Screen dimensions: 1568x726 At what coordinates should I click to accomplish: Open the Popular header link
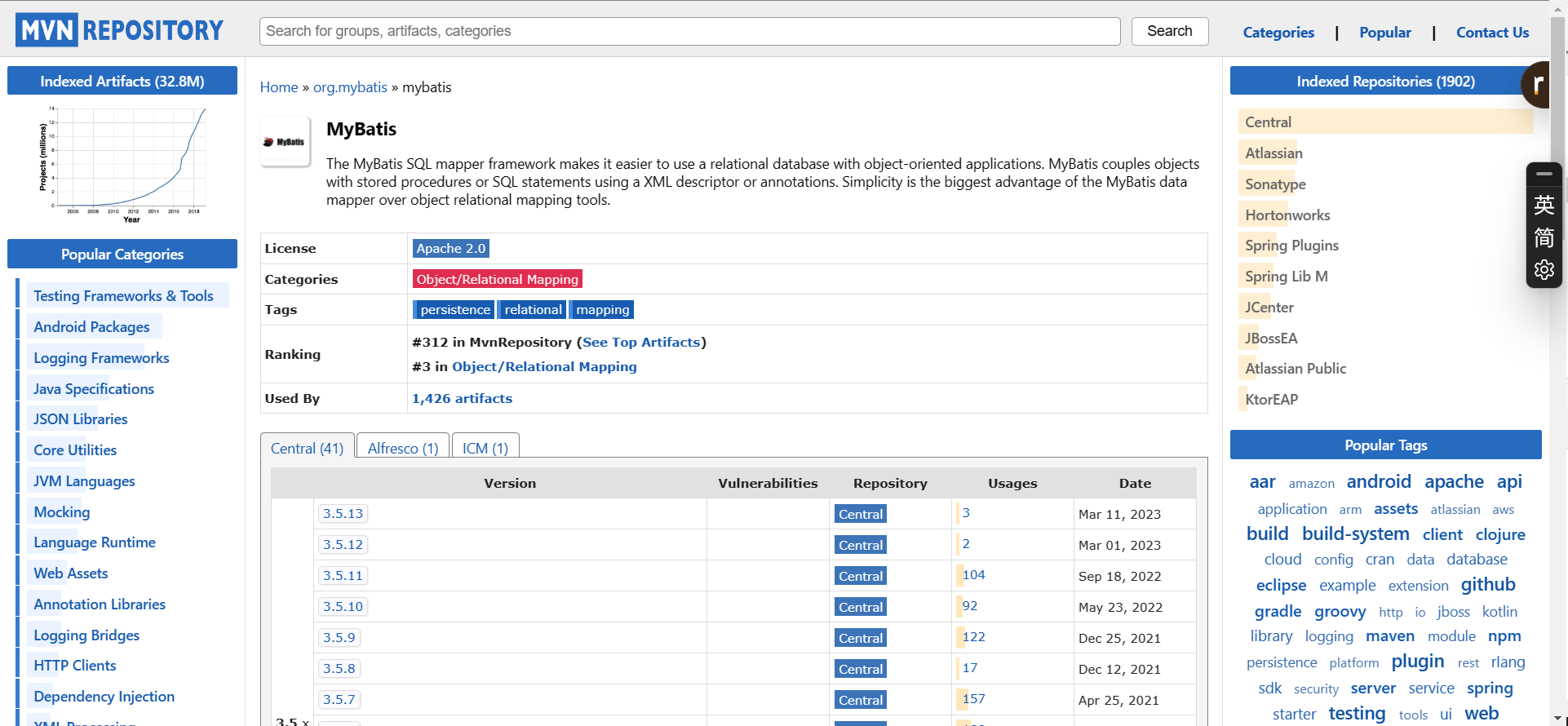tap(1384, 33)
